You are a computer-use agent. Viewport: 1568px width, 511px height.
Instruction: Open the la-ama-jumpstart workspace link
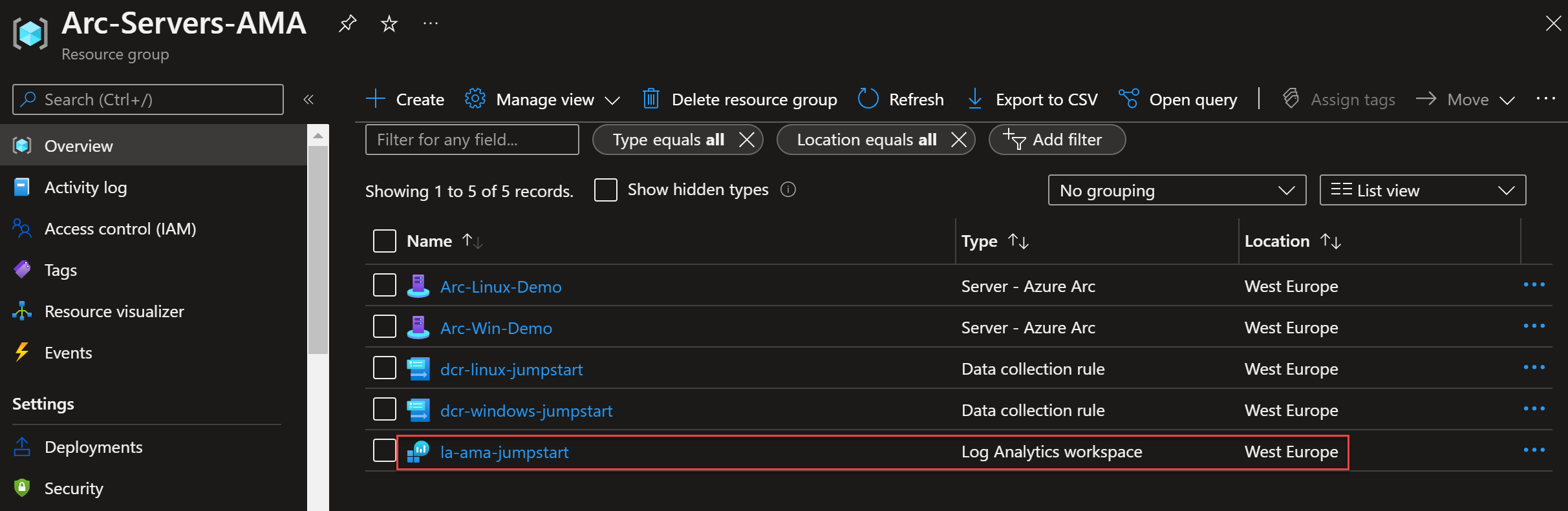504,452
